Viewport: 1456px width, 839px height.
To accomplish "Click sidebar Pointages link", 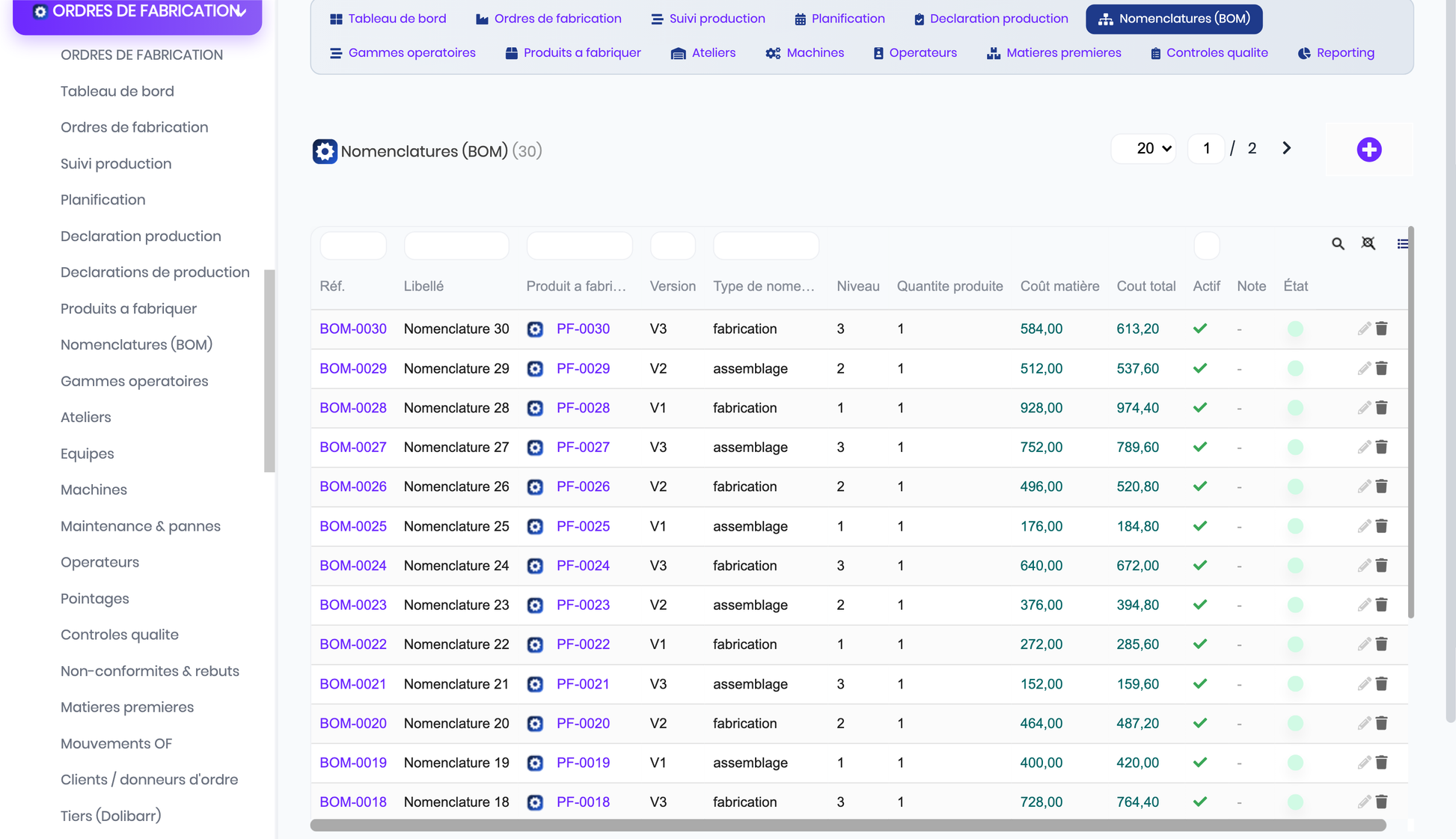I will [95, 599].
